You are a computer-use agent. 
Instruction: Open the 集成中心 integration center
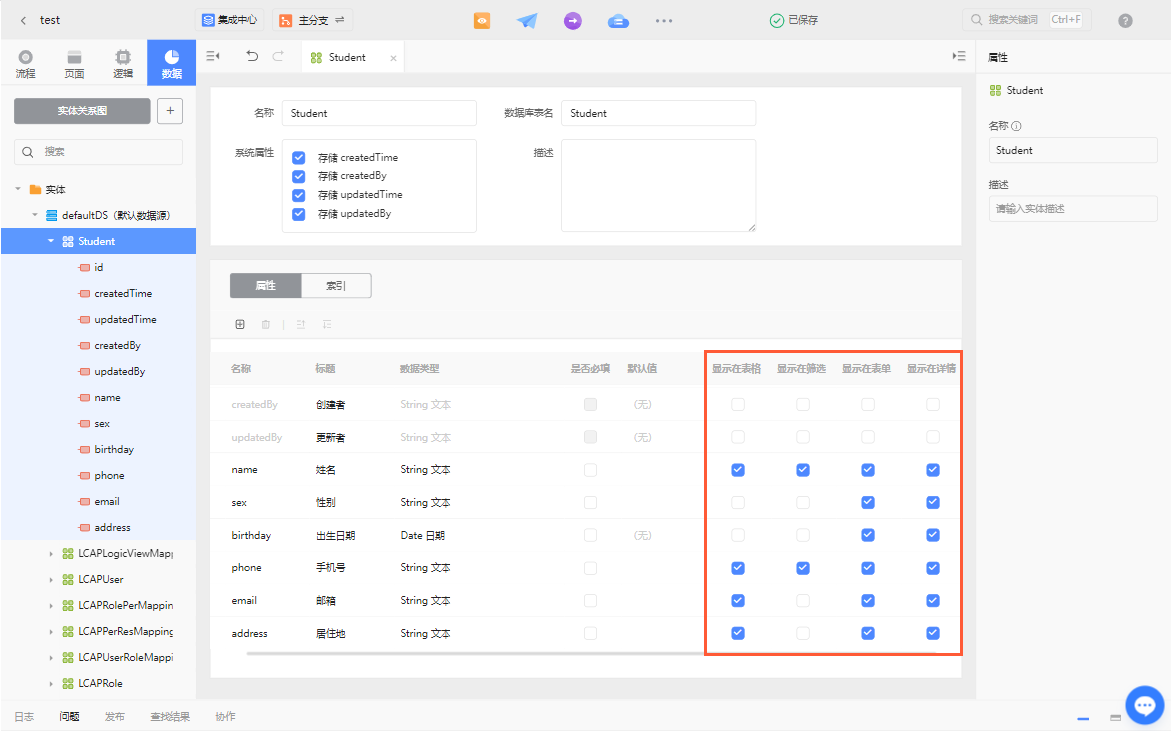[x=229, y=20]
